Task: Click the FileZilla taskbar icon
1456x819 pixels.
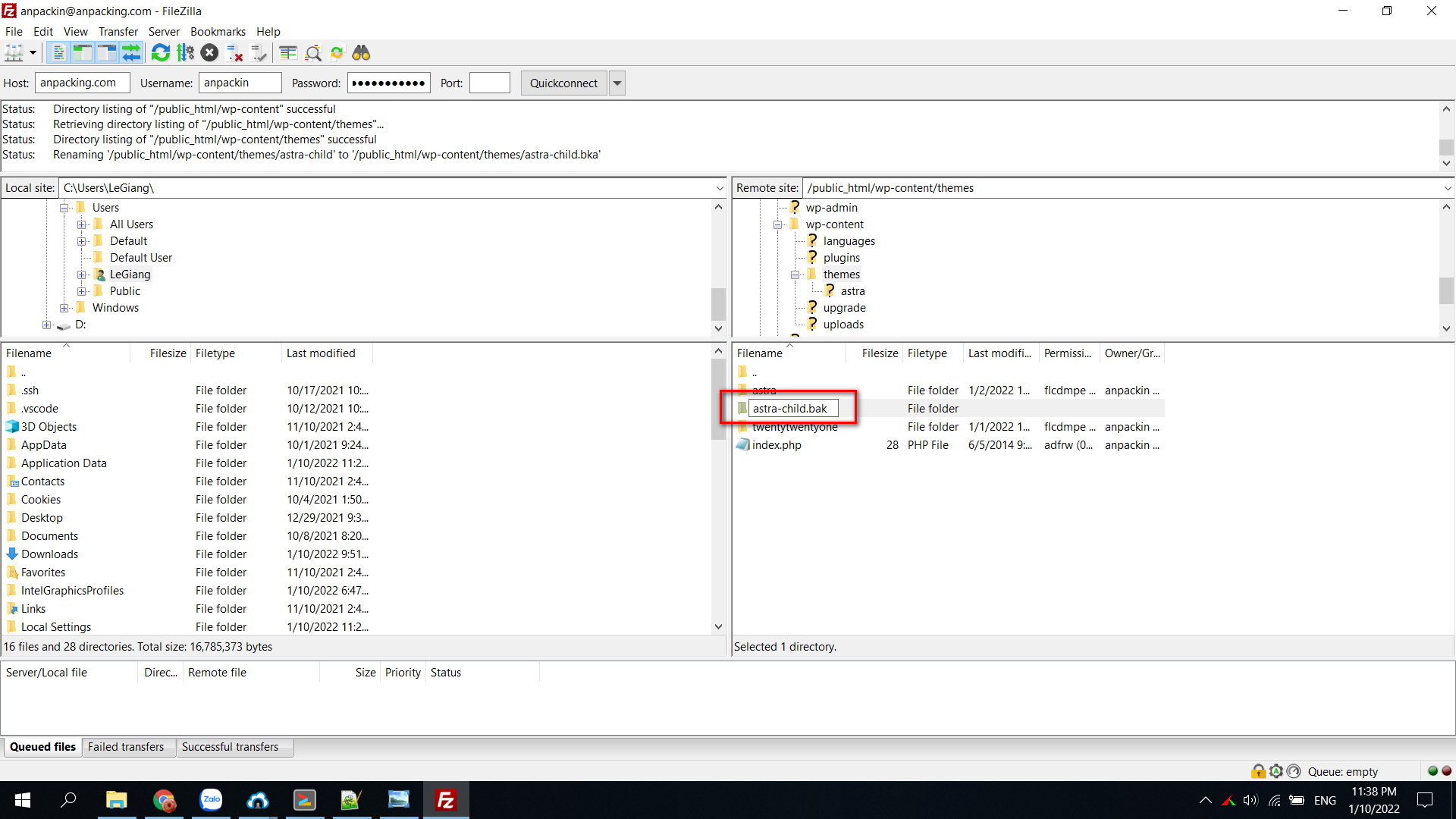Action: point(446,800)
